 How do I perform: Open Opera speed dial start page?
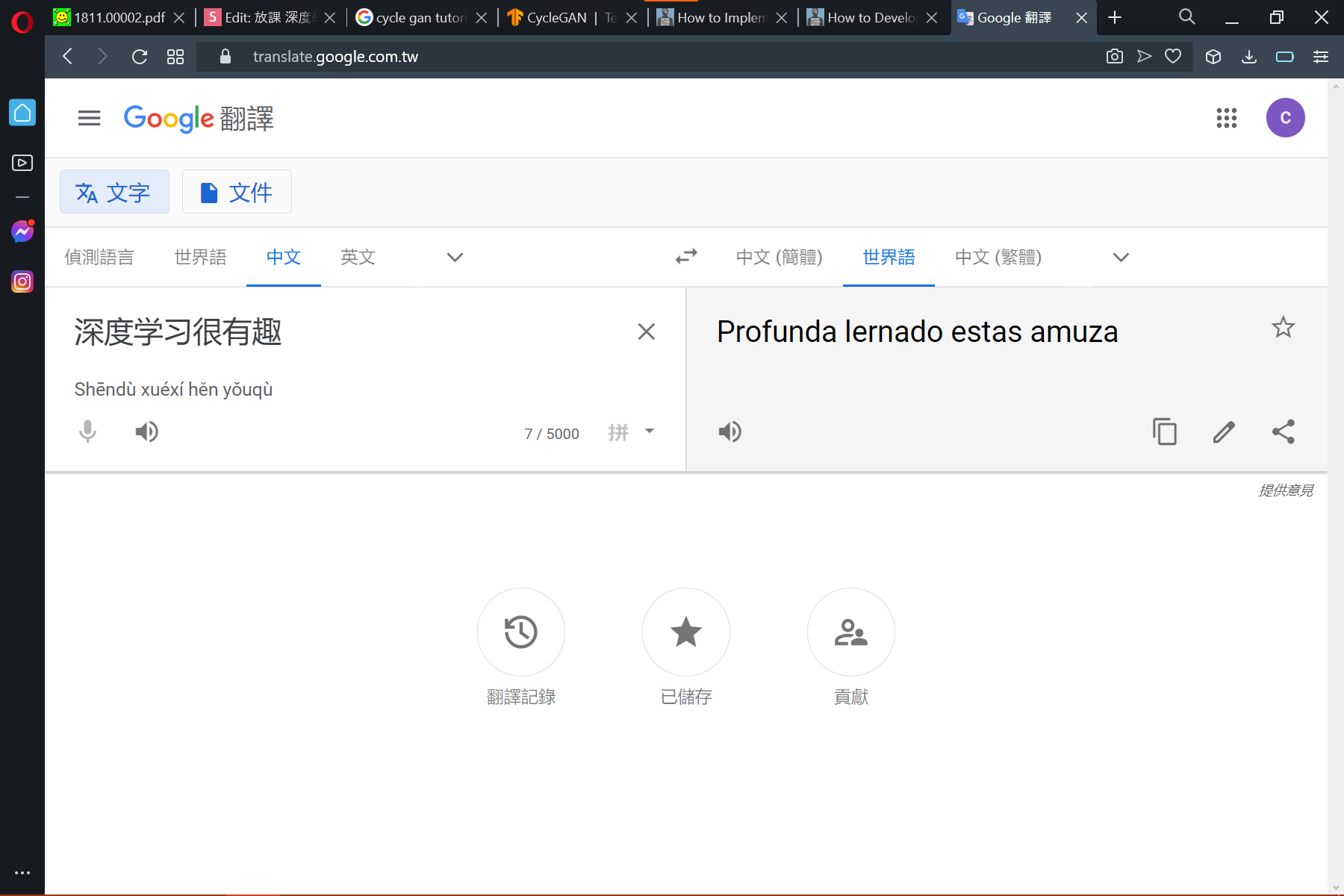175,57
